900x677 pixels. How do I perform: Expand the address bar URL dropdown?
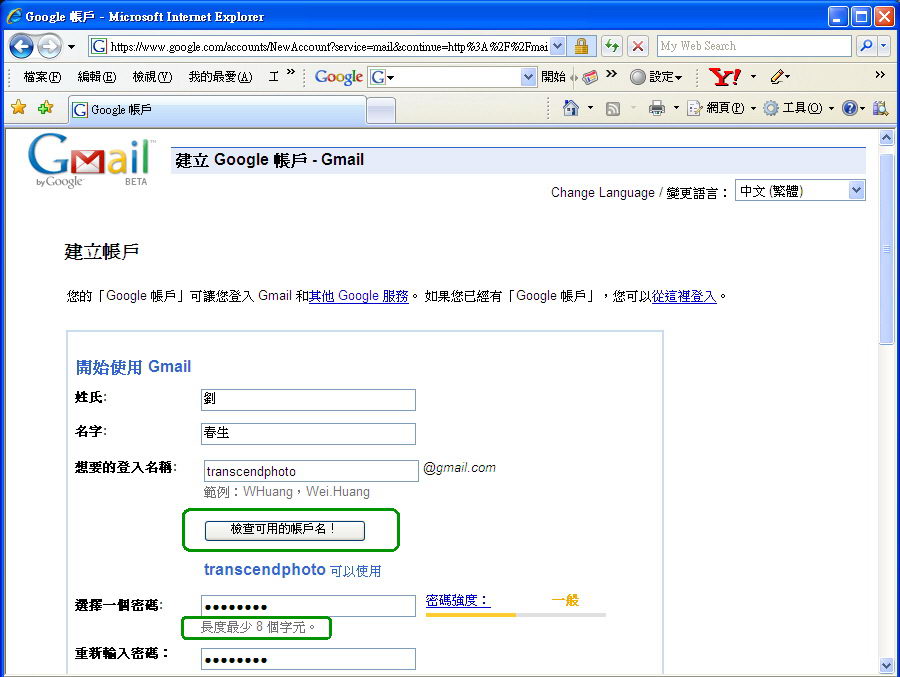[558, 47]
